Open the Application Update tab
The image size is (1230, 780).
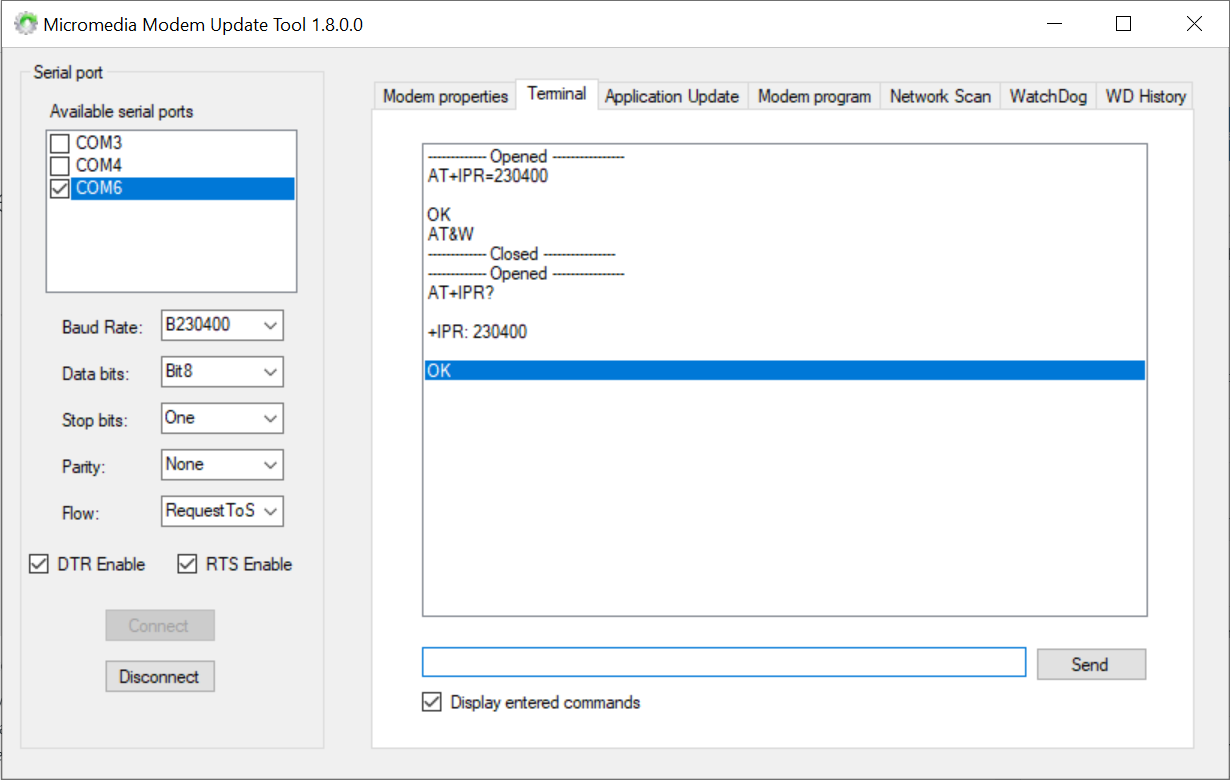coord(671,96)
